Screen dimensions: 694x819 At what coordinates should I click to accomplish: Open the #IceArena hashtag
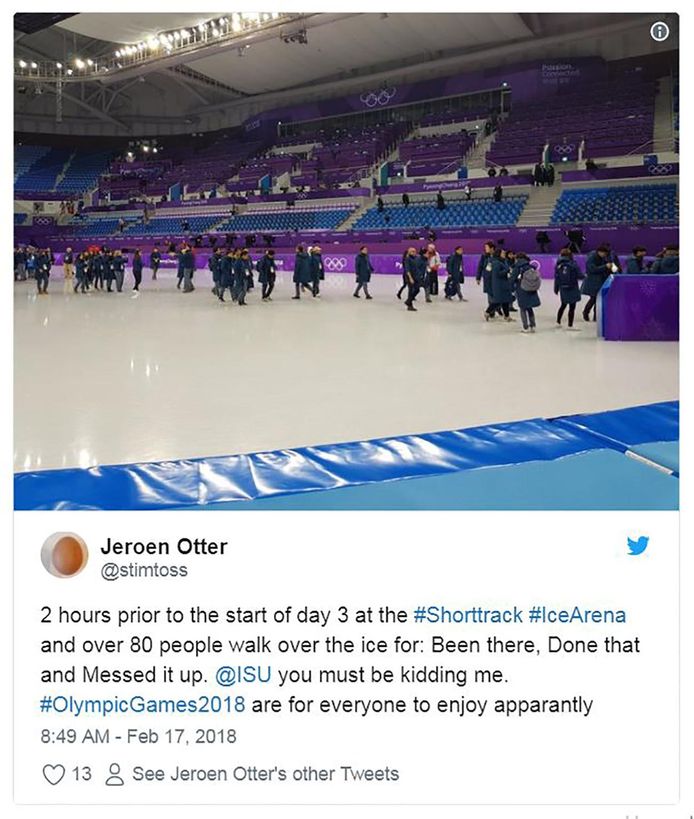pos(577,615)
